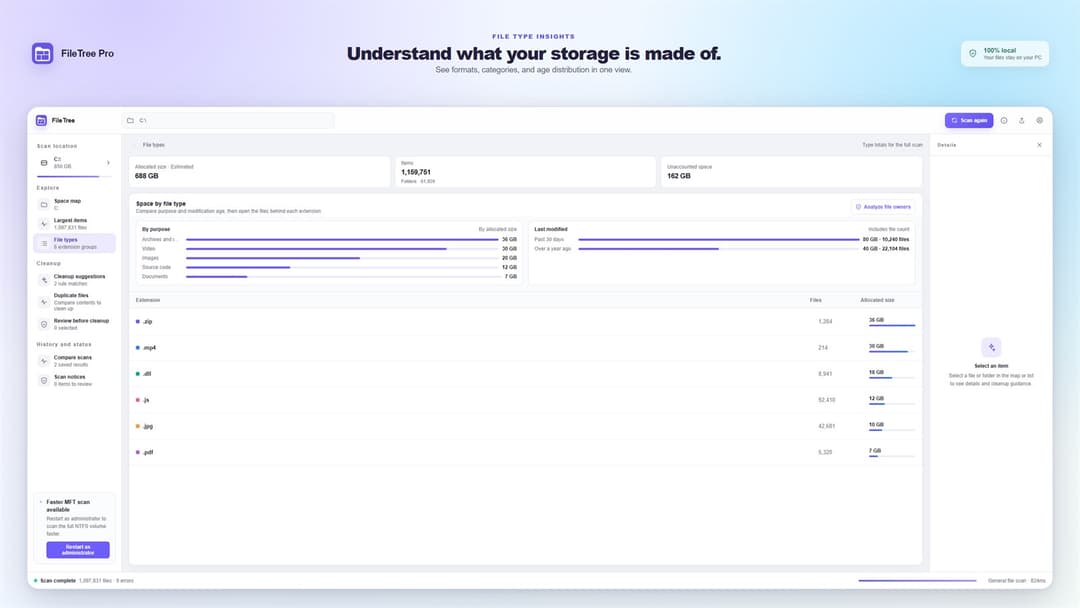This screenshot has width=1080, height=608.
Task: Click the Allocated size column header
Action: [x=878, y=300]
